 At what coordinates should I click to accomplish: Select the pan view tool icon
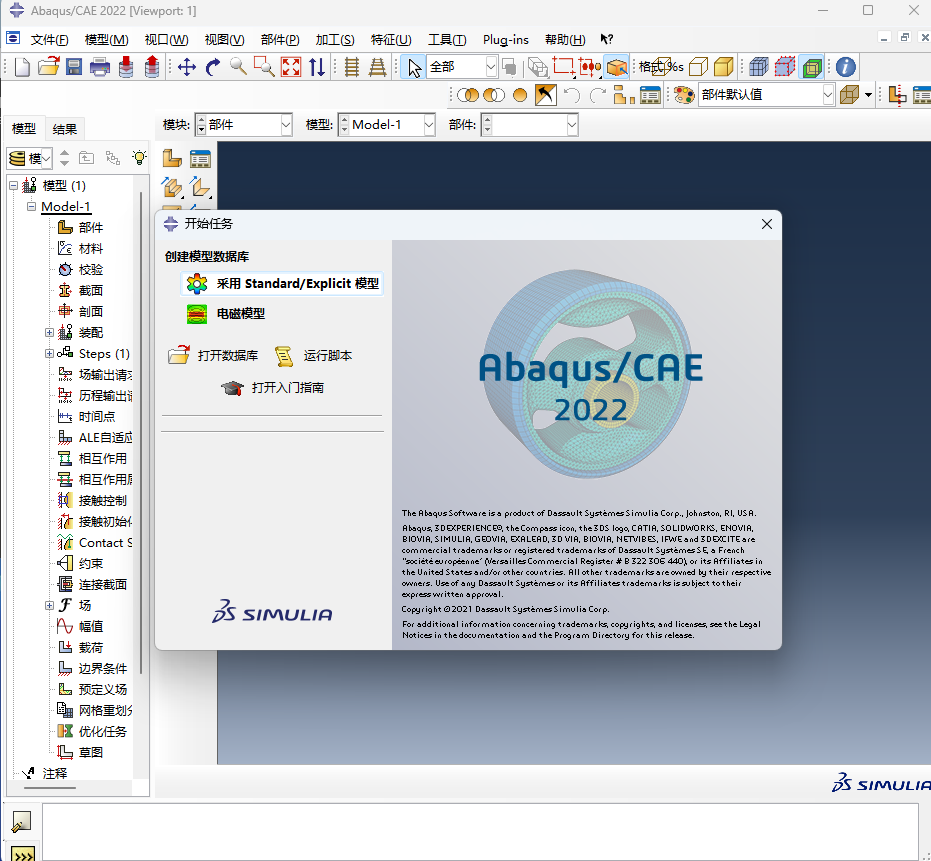point(186,67)
